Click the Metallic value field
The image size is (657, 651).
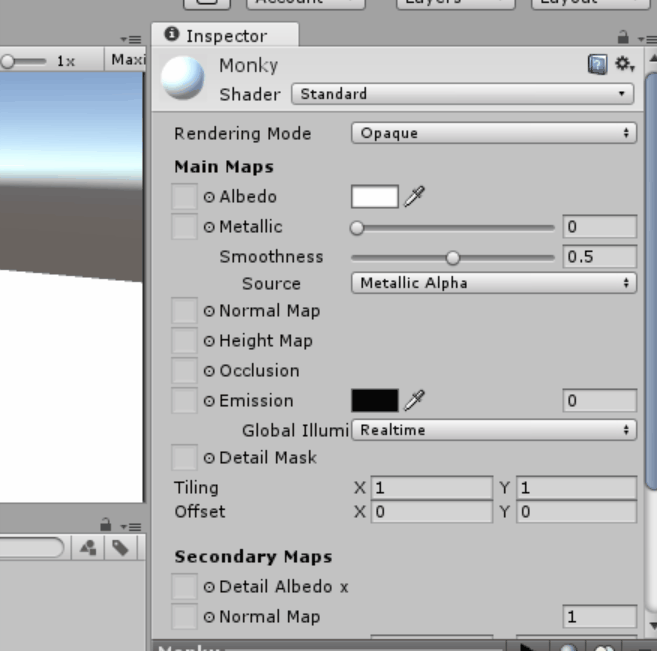click(x=600, y=227)
